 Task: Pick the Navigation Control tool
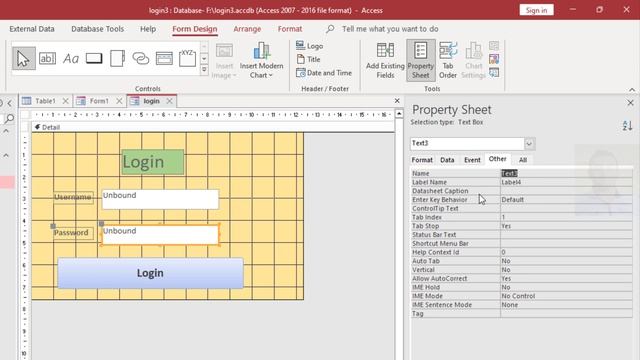coord(164,58)
